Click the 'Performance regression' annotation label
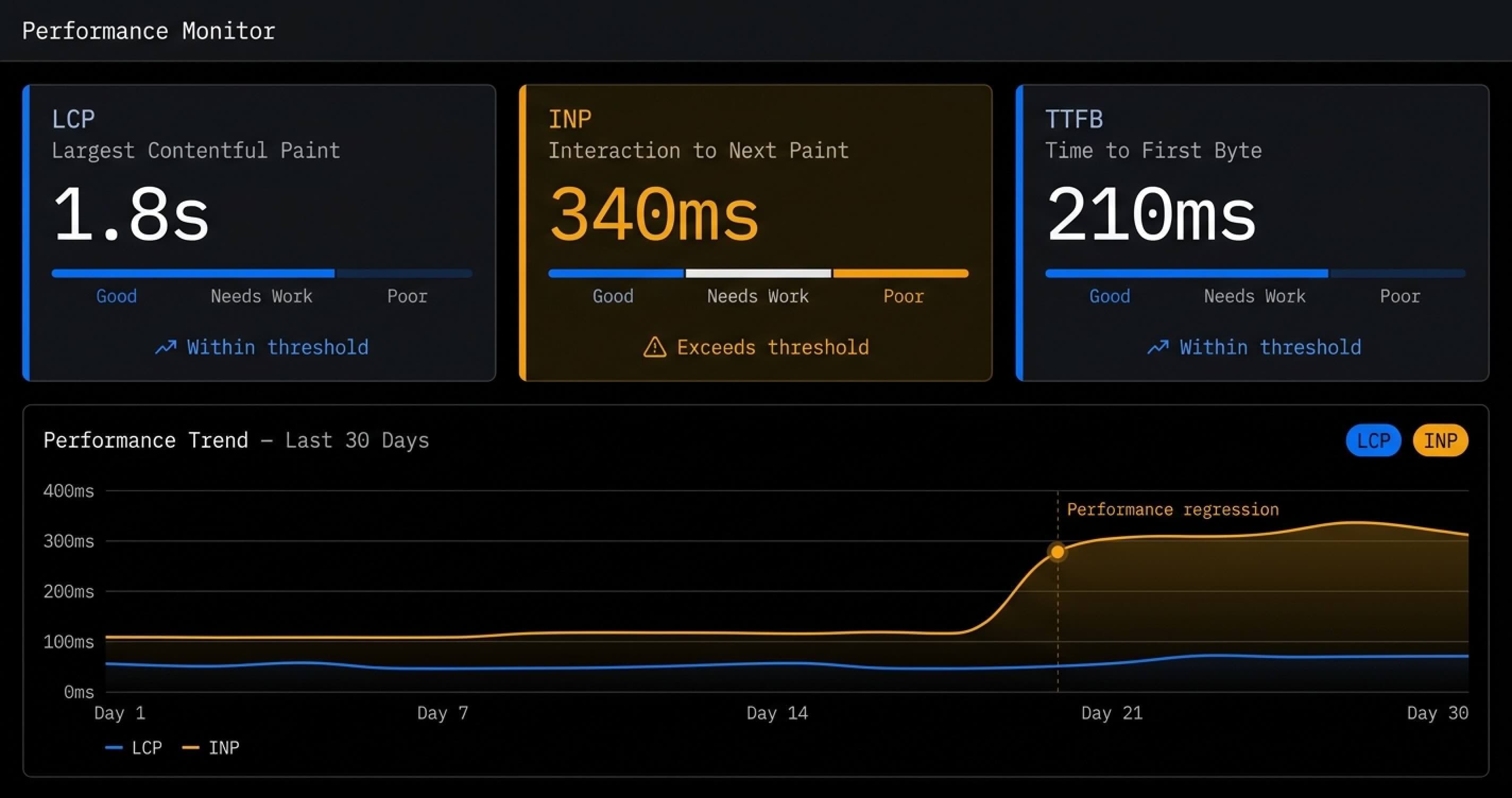The image size is (1512, 798). click(x=1173, y=509)
